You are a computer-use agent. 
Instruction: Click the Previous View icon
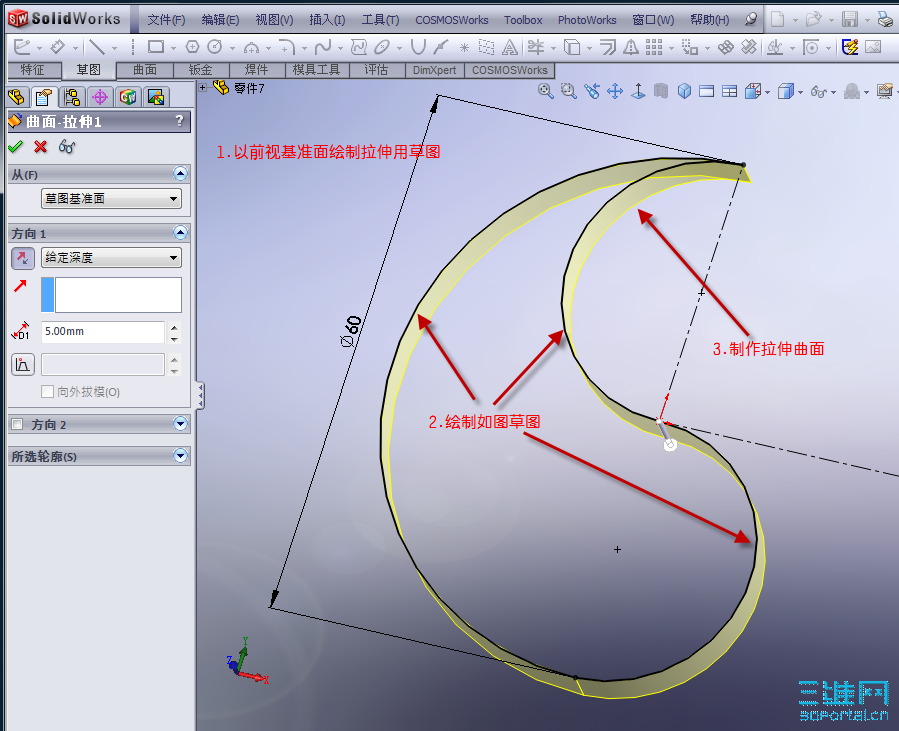pos(592,91)
